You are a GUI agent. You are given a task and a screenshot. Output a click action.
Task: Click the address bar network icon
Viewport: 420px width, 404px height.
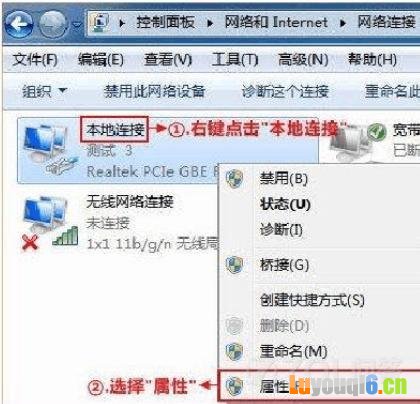101,23
